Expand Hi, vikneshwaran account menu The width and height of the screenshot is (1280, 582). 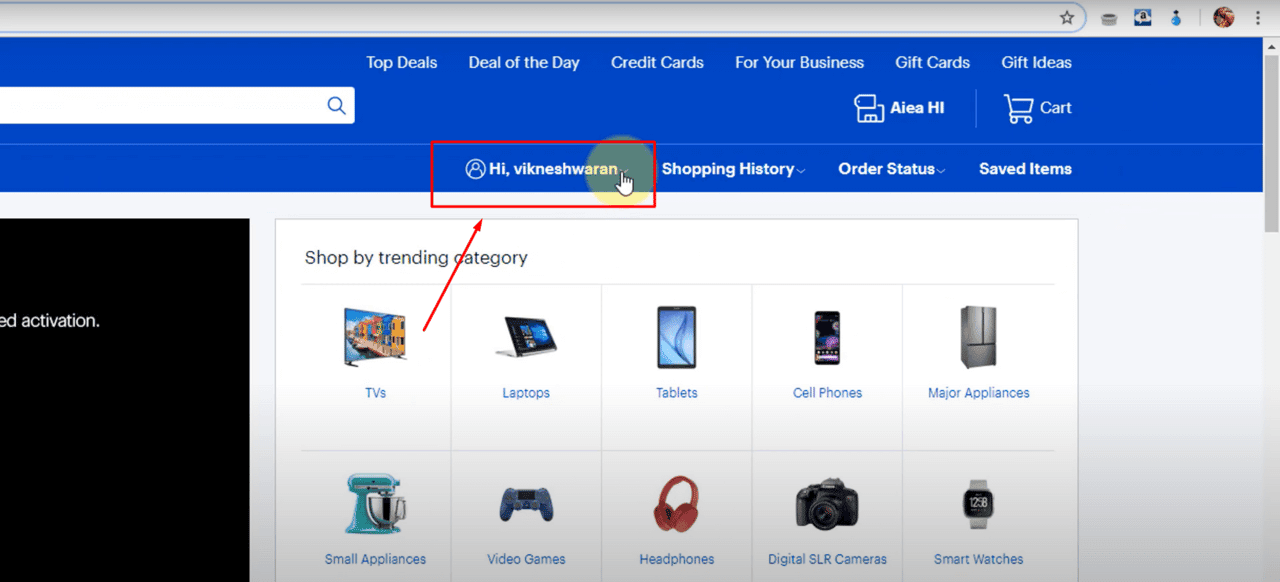point(546,169)
